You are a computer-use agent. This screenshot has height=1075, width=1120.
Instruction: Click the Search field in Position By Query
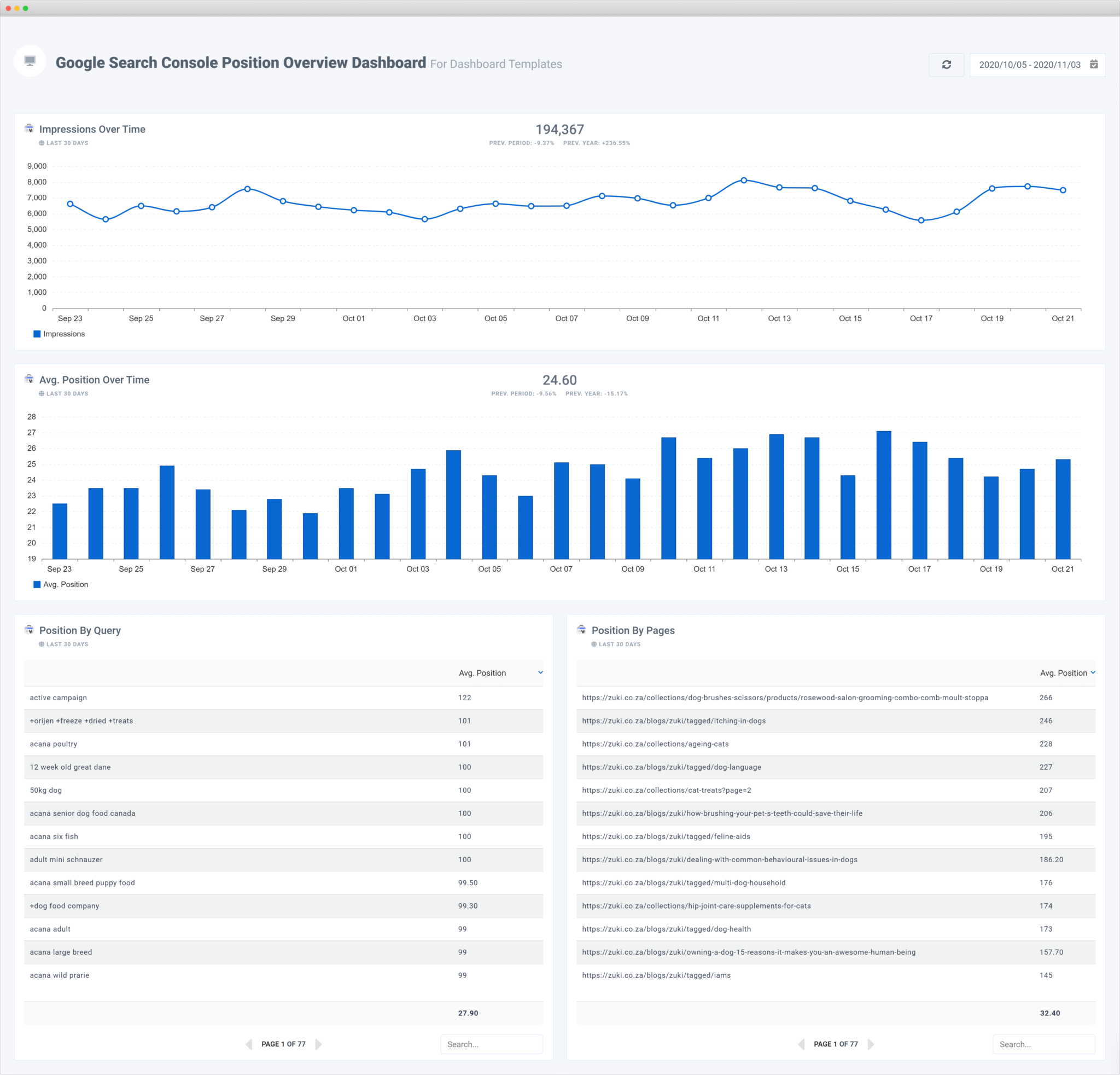tap(492, 1044)
